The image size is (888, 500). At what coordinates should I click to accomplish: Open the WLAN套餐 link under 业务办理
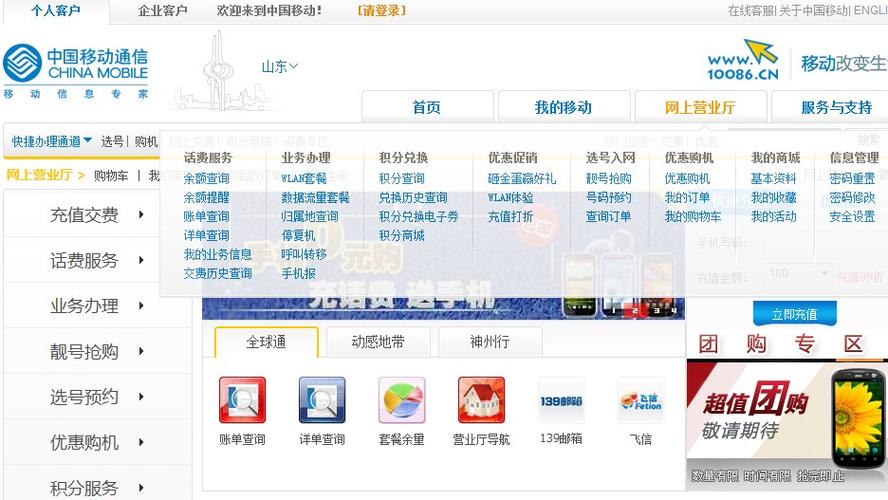(304, 179)
